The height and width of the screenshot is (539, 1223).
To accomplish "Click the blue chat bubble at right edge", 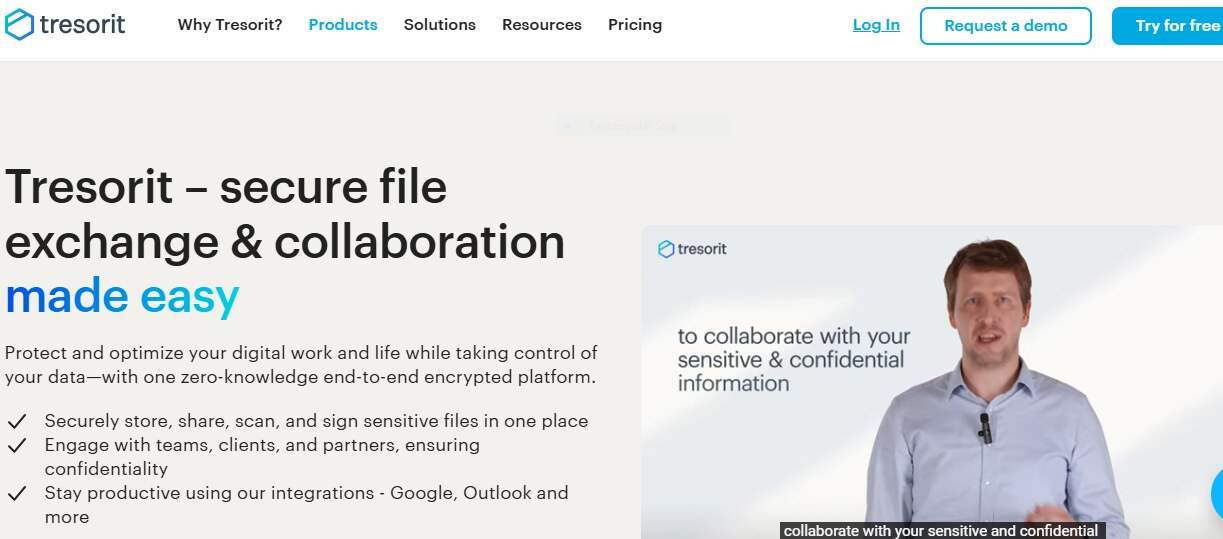I will [x=1217, y=493].
